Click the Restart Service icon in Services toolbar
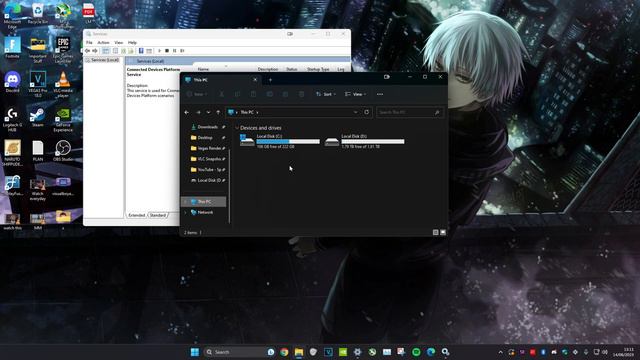The image size is (640, 360). click(182, 51)
